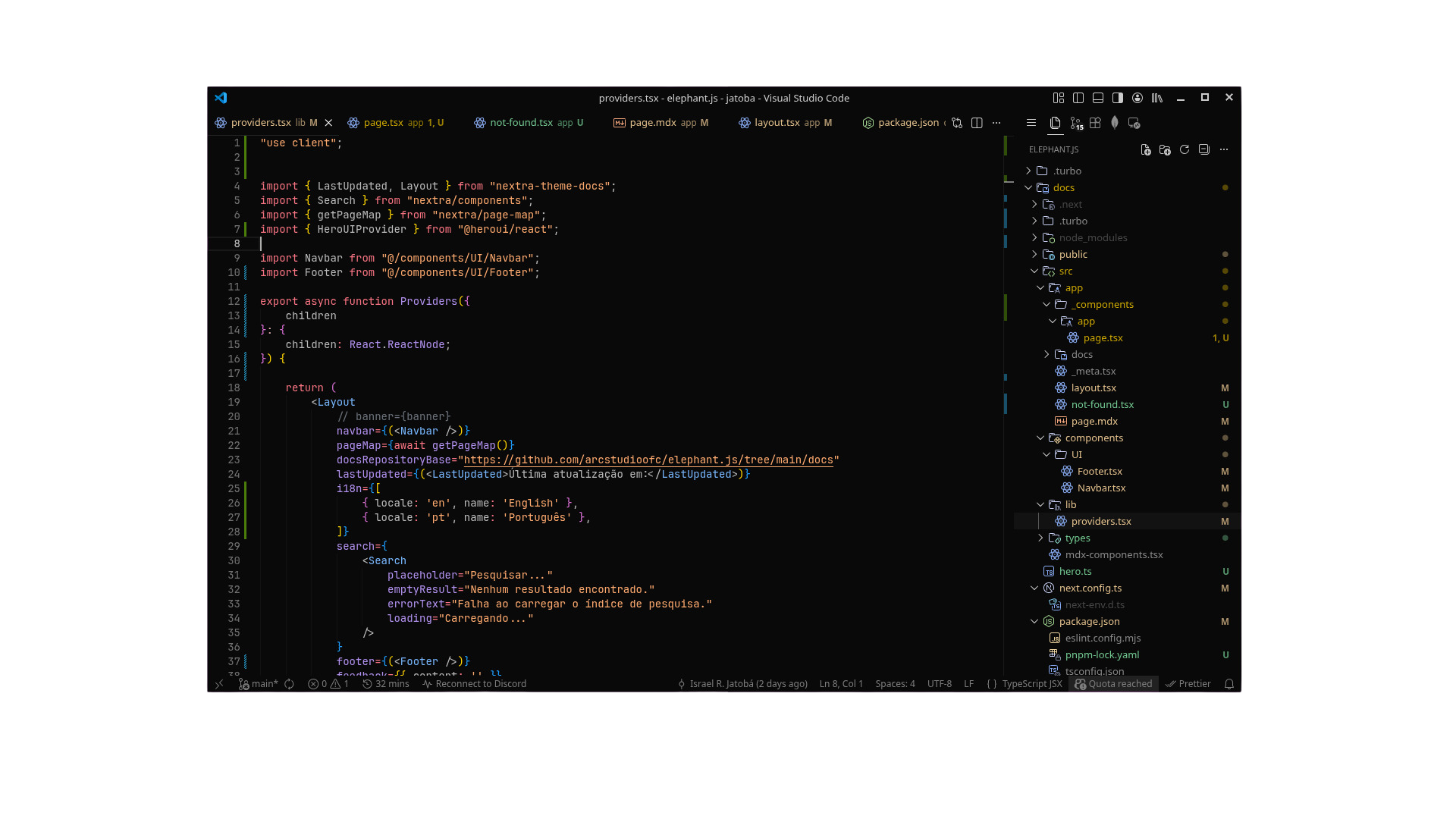This screenshot has width=1456, height=819.
Task: Switch to page.mdx tab
Action: coord(652,122)
